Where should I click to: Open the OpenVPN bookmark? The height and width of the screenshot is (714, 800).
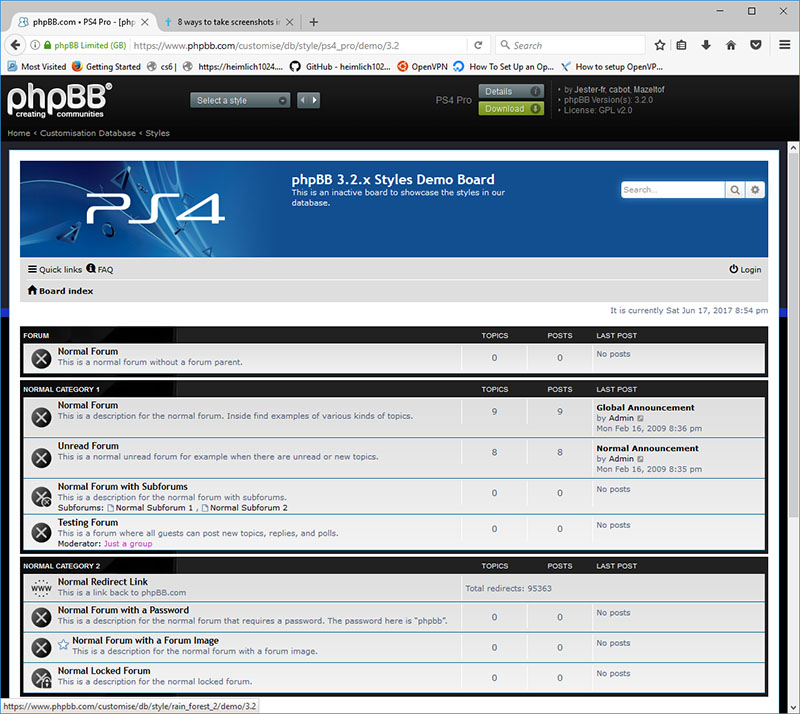(422, 66)
